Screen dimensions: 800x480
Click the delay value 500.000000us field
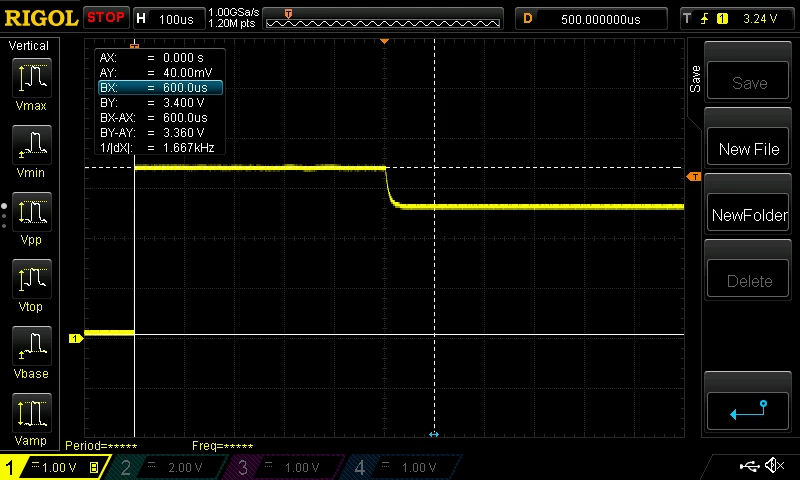coord(601,19)
